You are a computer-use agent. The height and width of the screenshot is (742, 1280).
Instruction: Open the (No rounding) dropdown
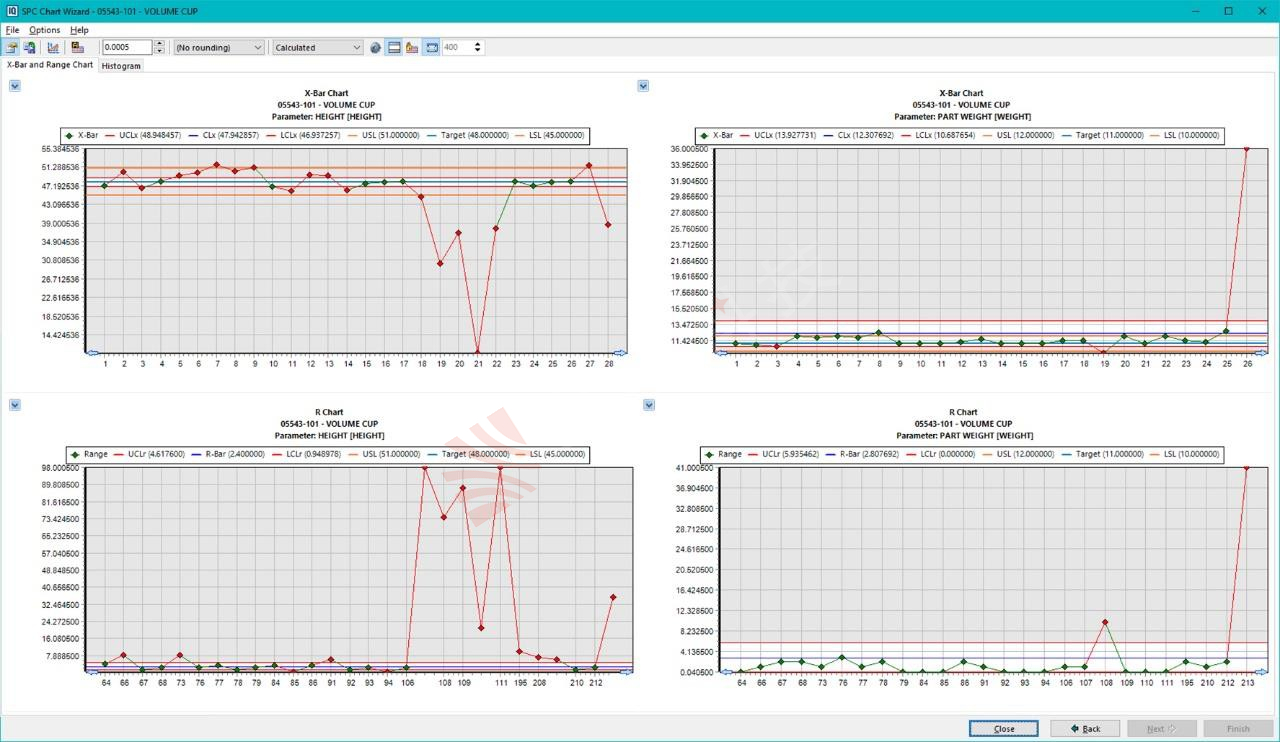pyautogui.click(x=219, y=47)
